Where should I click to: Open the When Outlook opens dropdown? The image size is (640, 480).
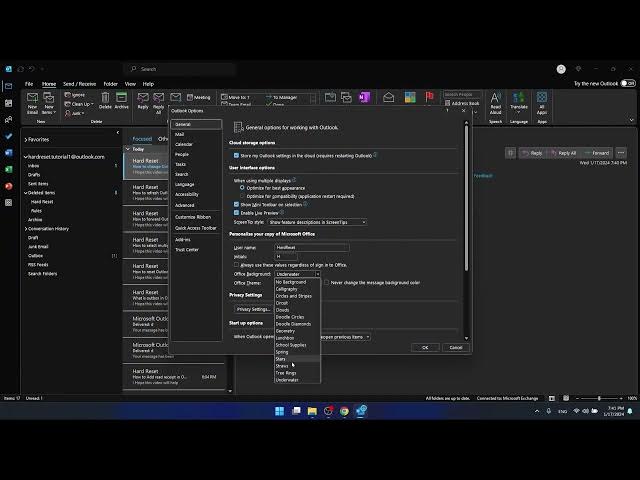pos(368,337)
